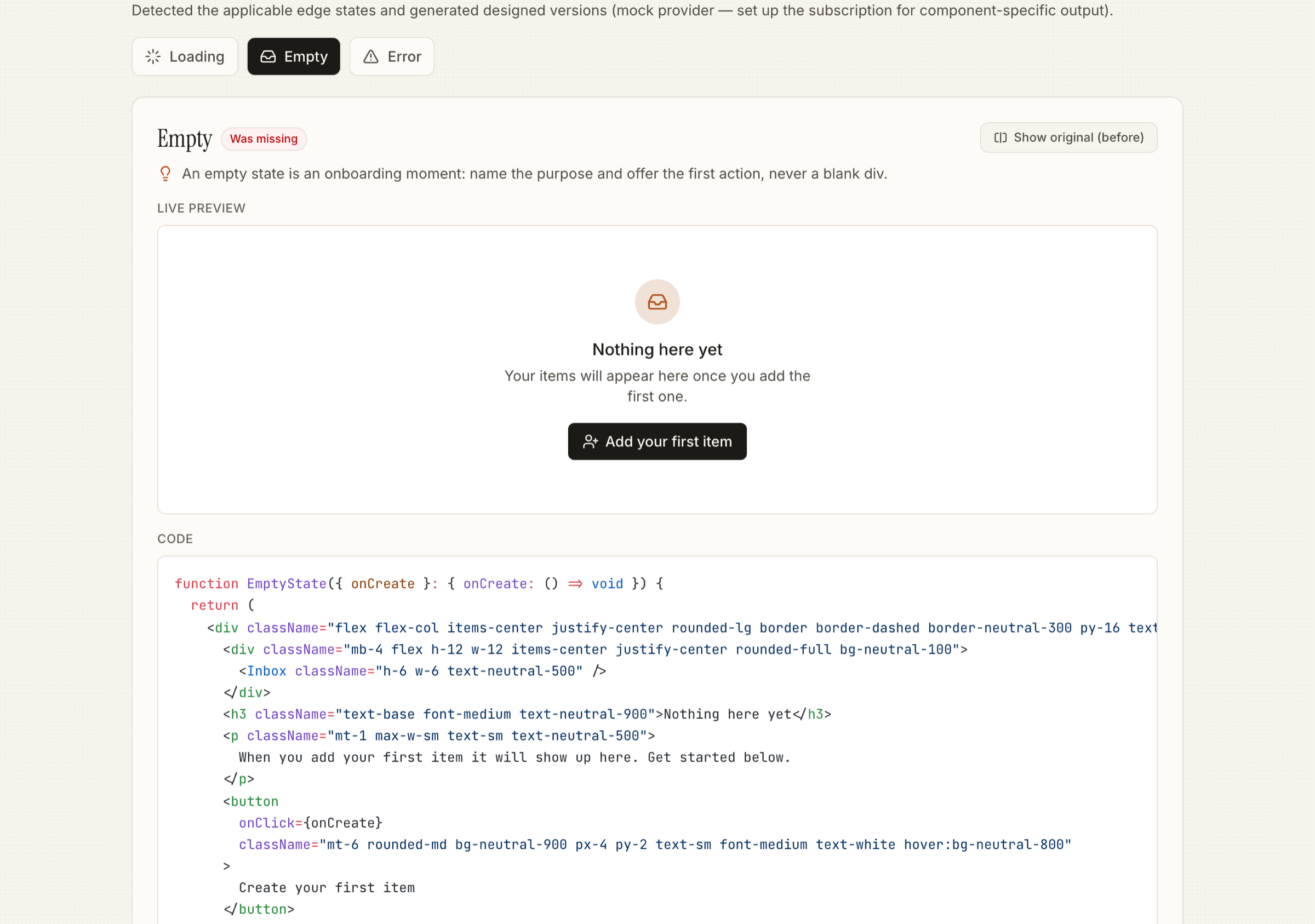Click the 'An empty state is an onboarding moment' tip
Image resolution: width=1315 pixels, height=924 pixels.
(534, 174)
